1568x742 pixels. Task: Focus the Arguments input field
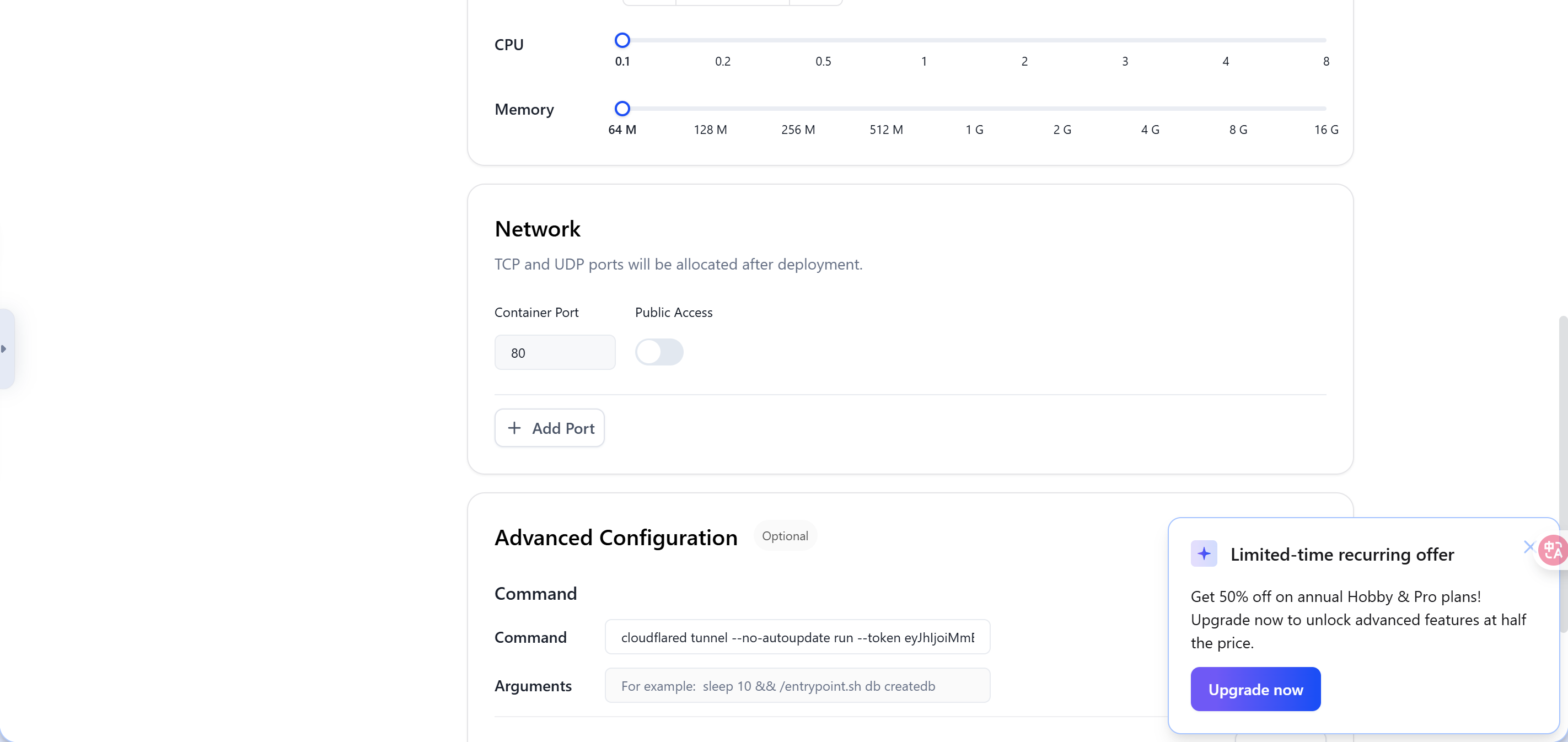coord(797,685)
